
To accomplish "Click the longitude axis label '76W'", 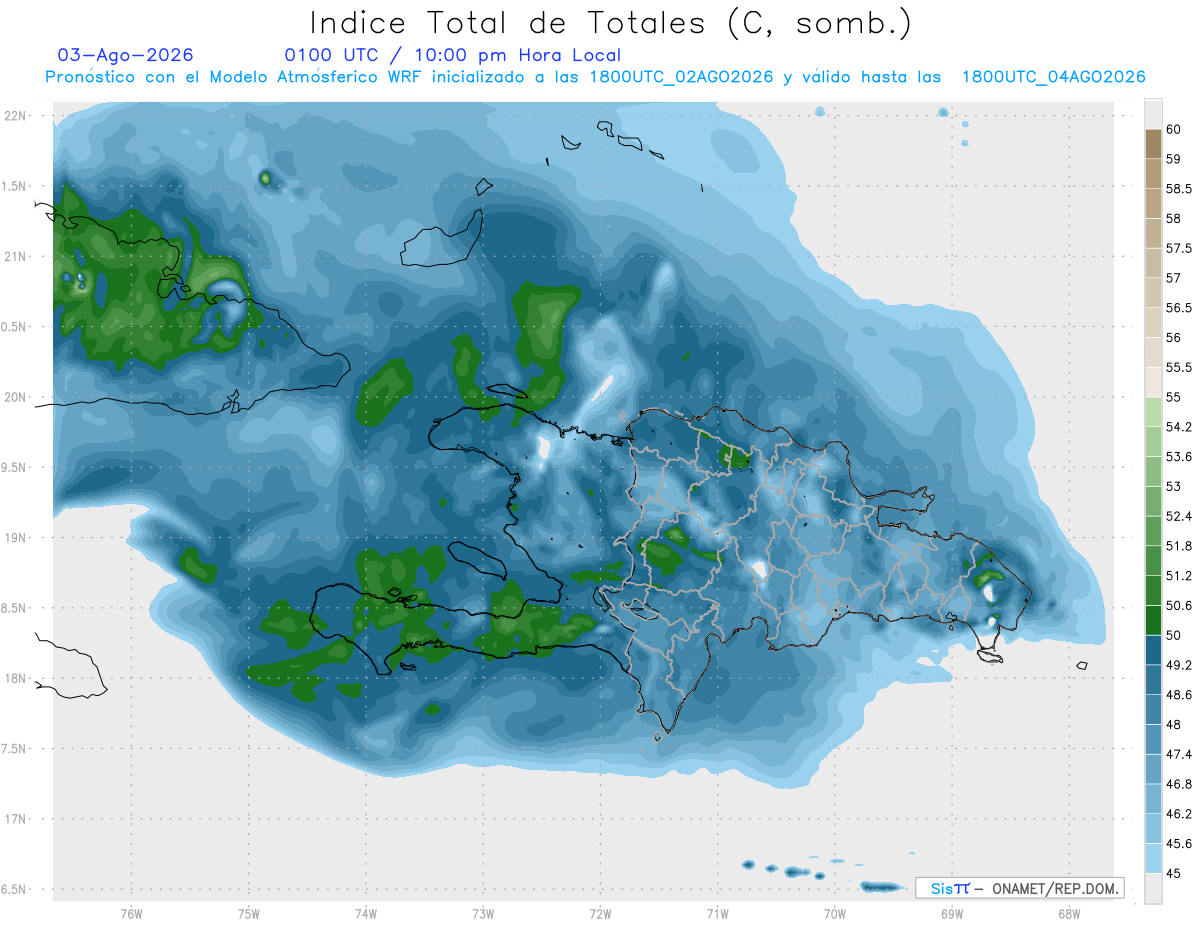I will click(131, 914).
